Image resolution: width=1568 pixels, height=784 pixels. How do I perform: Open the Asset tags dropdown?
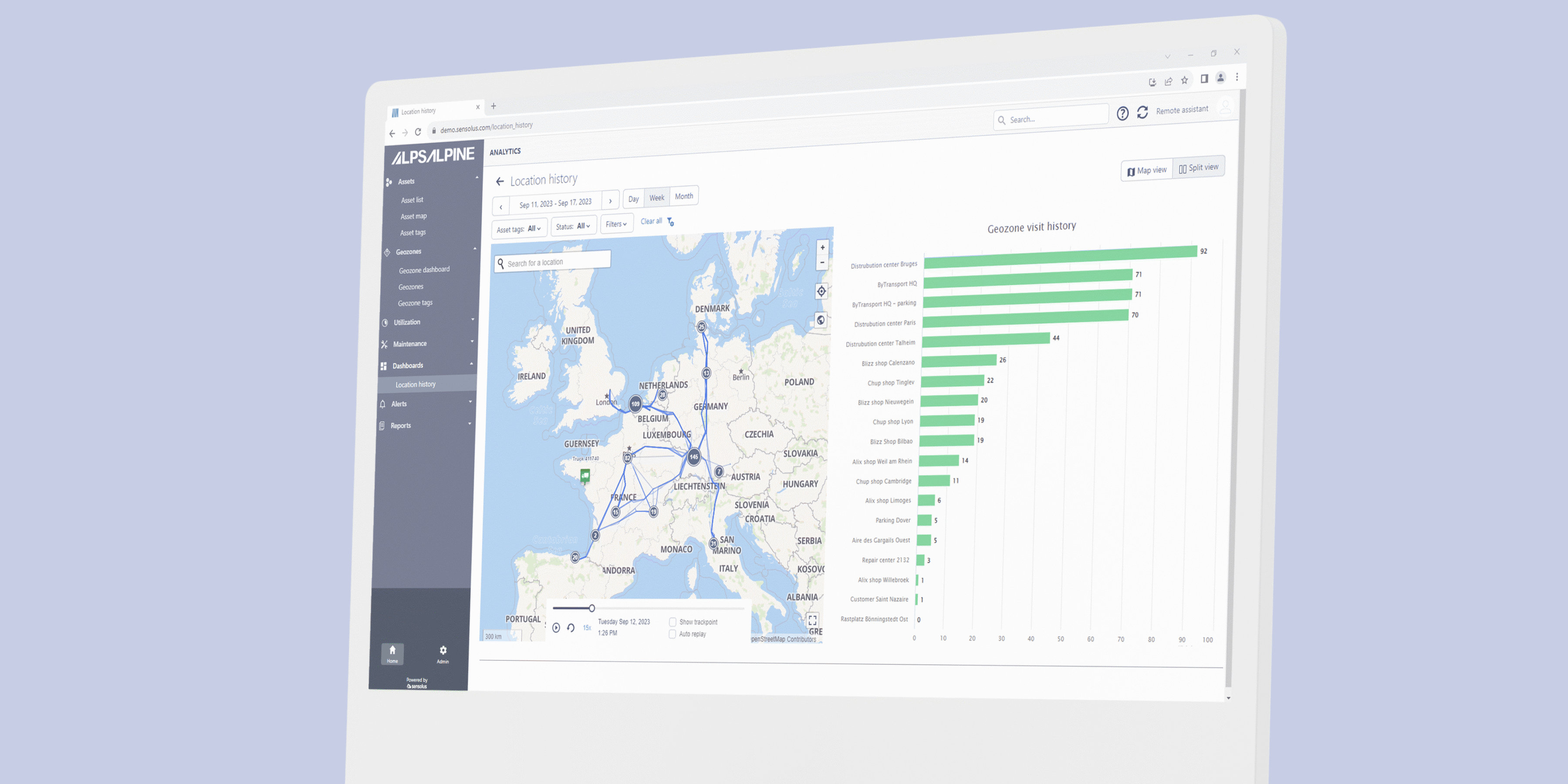(519, 229)
